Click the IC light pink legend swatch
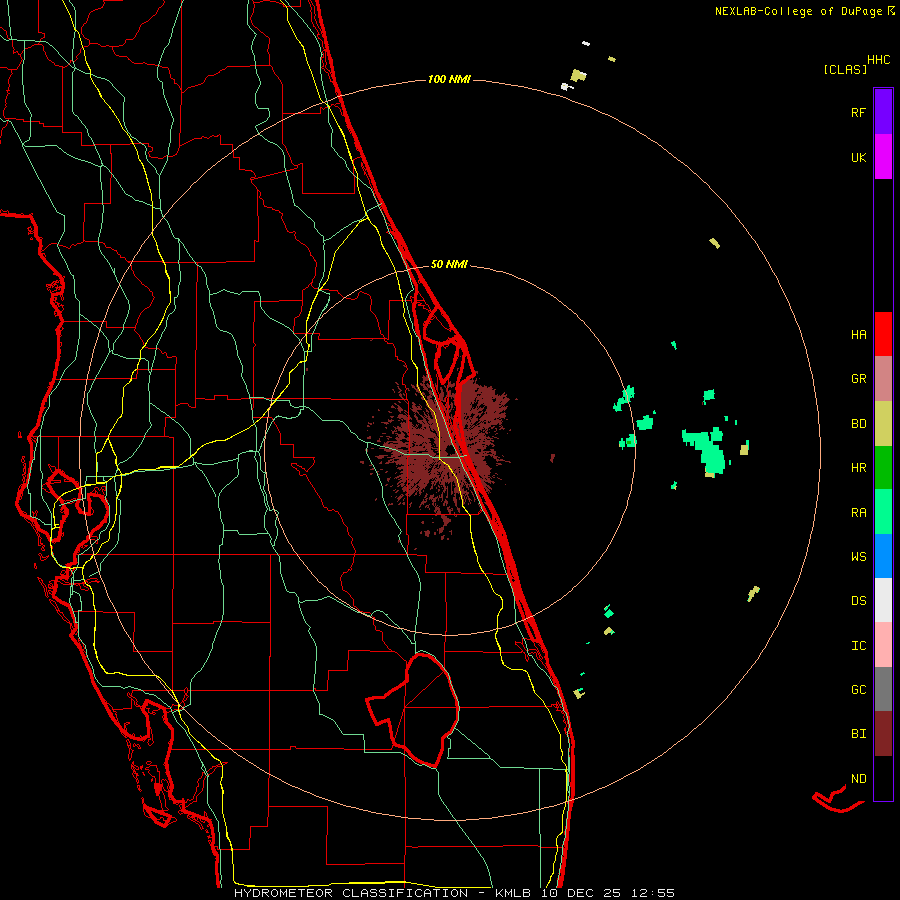Screen dimensions: 900x900 [x=883, y=645]
